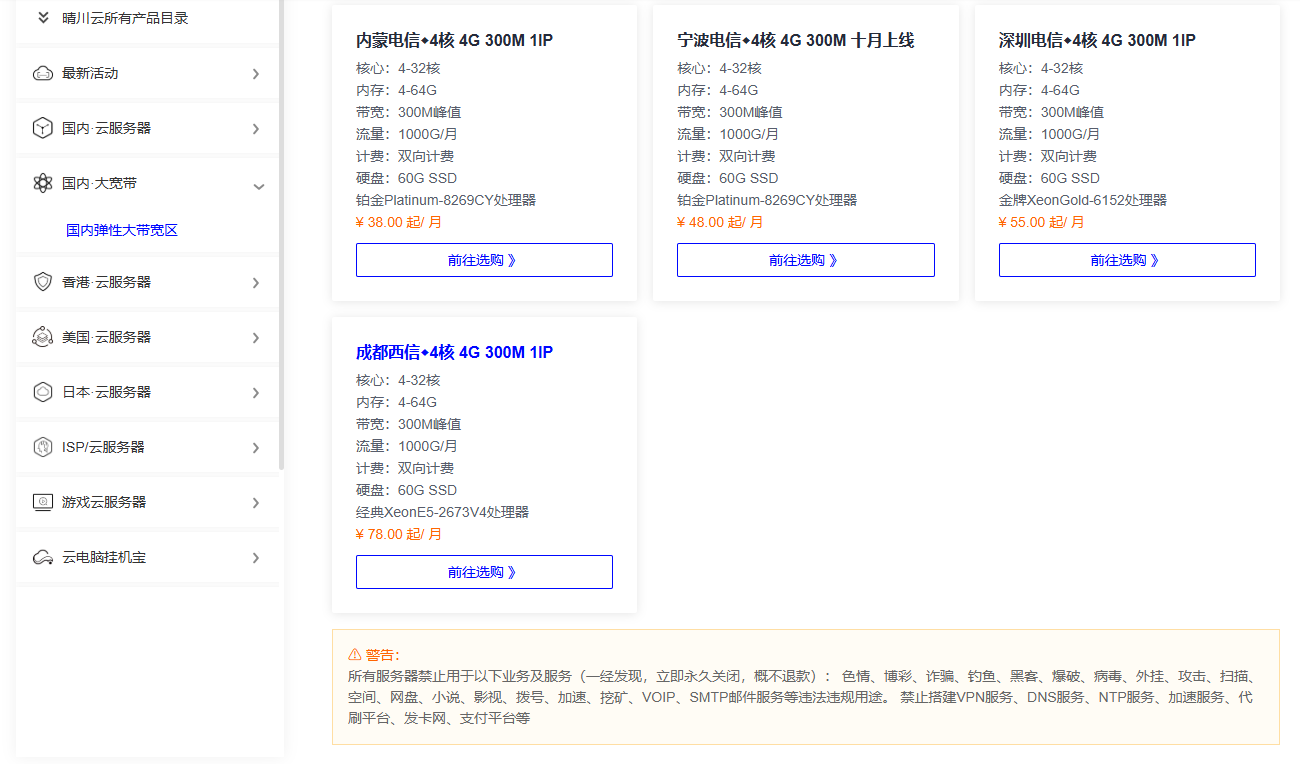
Task: Expand the ISP/云服务器 chevron arrow
Action: pos(256,448)
